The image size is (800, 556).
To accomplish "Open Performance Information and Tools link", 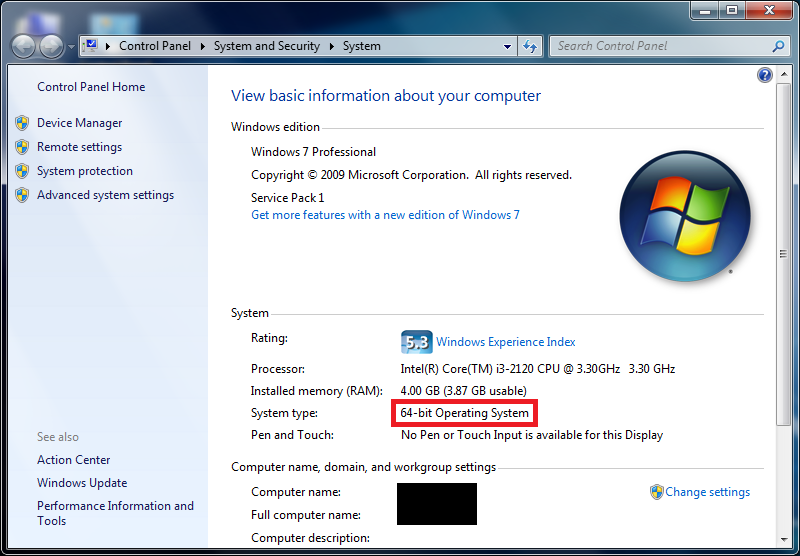I will (x=115, y=513).
